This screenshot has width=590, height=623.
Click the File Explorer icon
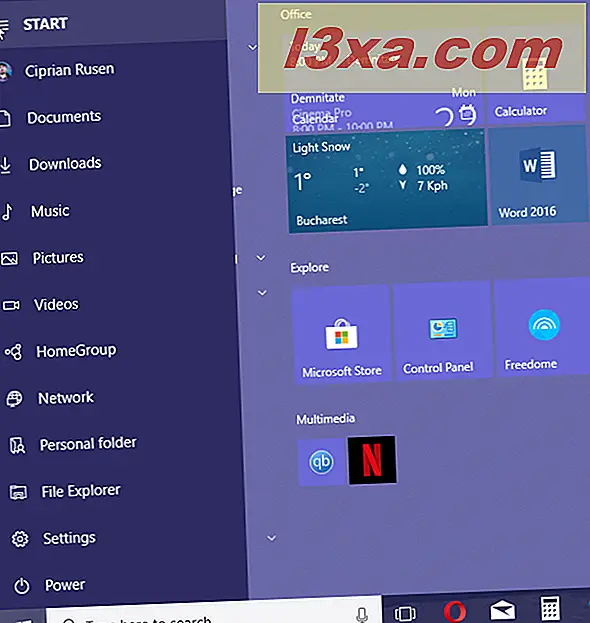pyautogui.click(x=18, y=493)
